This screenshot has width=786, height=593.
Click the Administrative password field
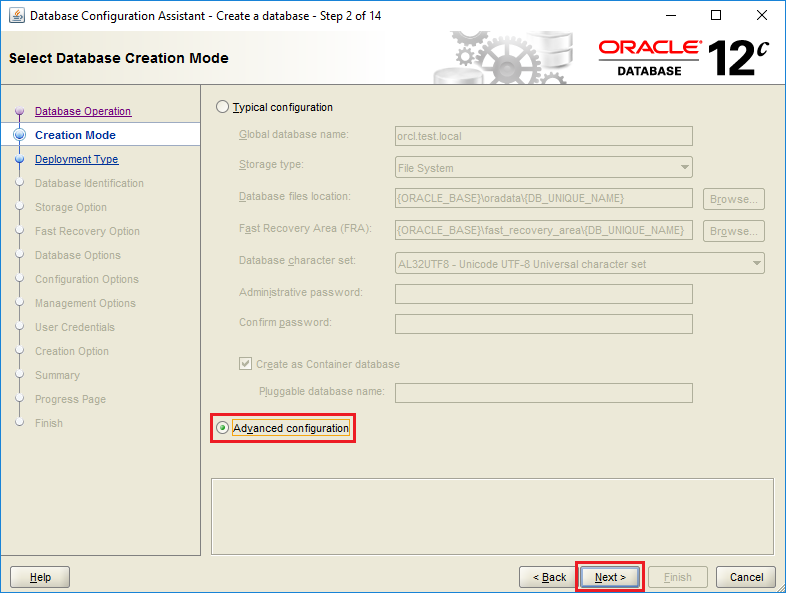coord(543,294)
